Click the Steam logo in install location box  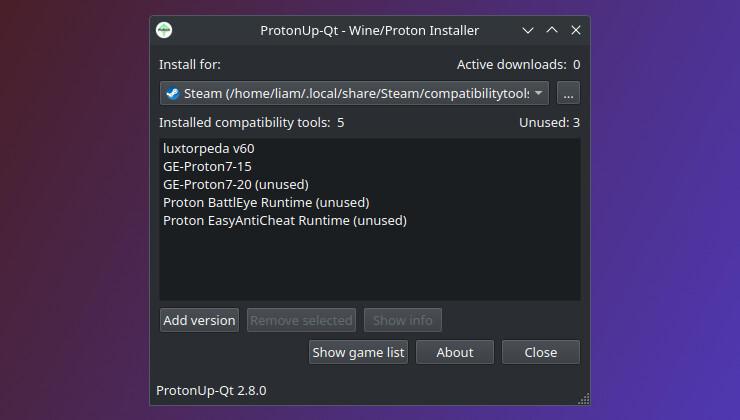(172, 94)
